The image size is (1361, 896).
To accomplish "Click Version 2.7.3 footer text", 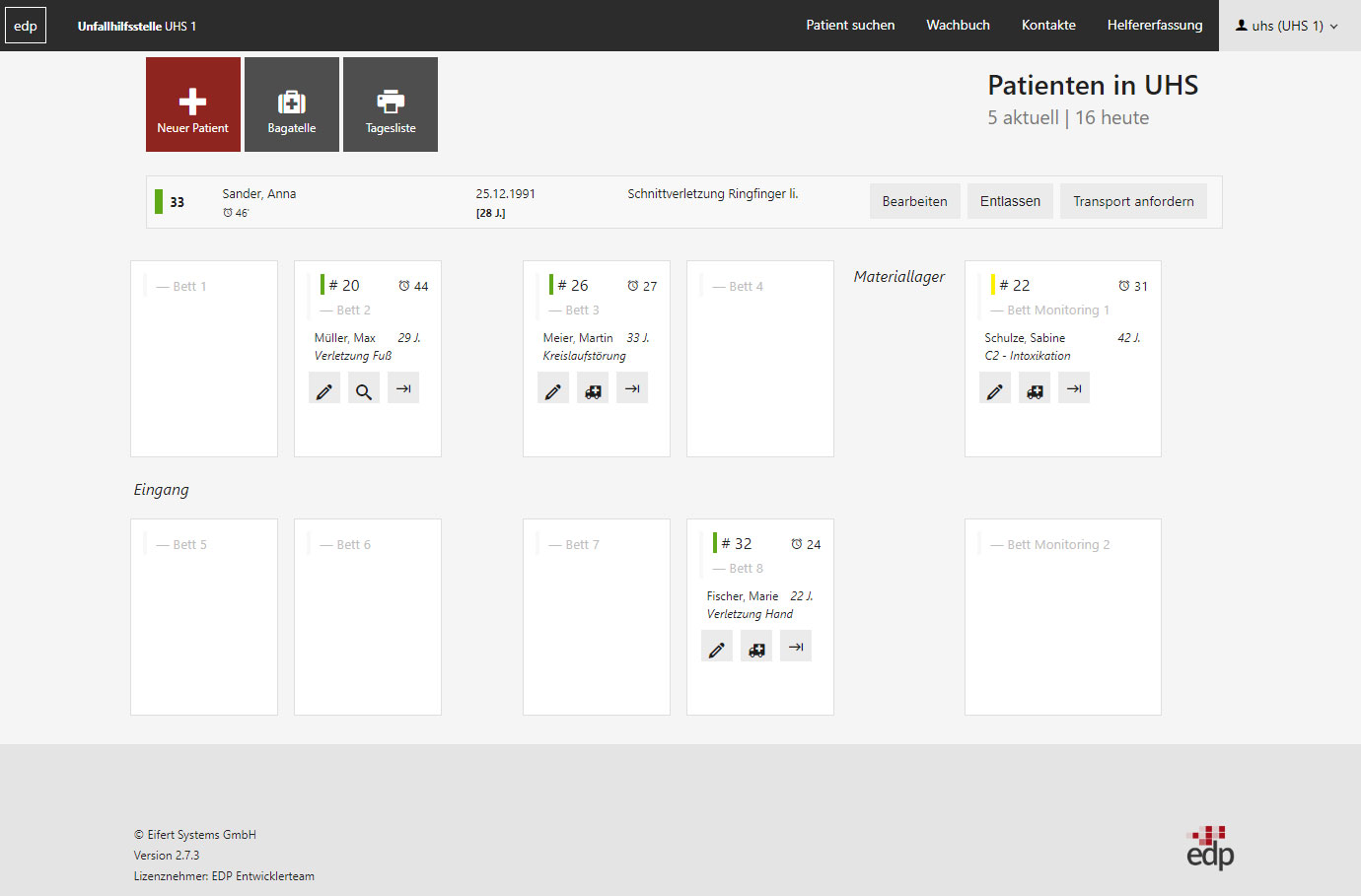I will [x=167, y=856].
